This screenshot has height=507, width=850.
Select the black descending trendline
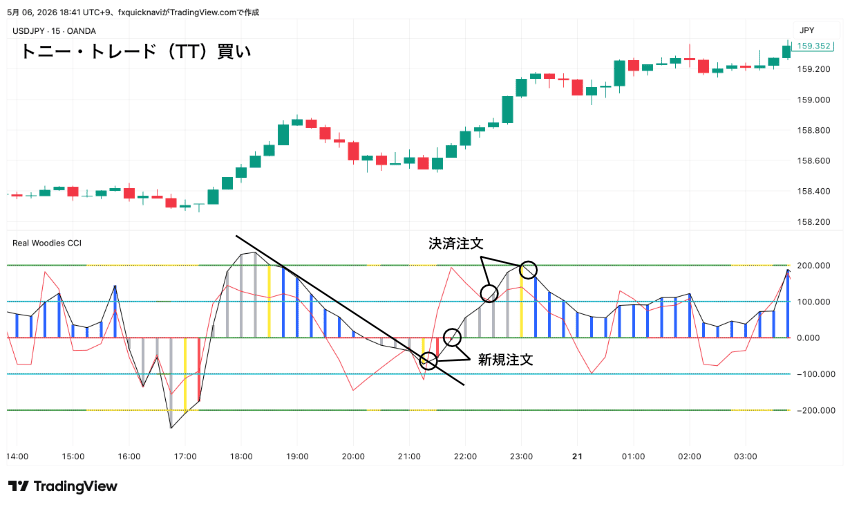tap(350, 310)
